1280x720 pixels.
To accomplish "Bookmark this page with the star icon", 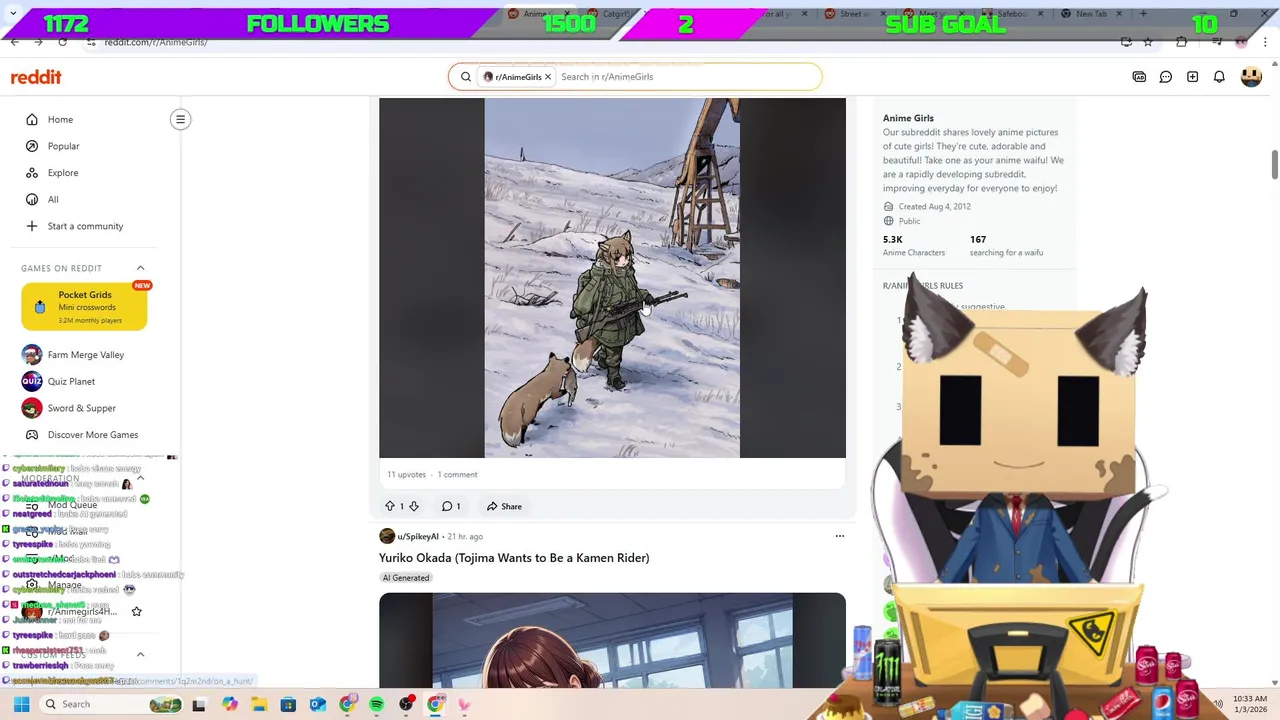I will click(1148, 42).
